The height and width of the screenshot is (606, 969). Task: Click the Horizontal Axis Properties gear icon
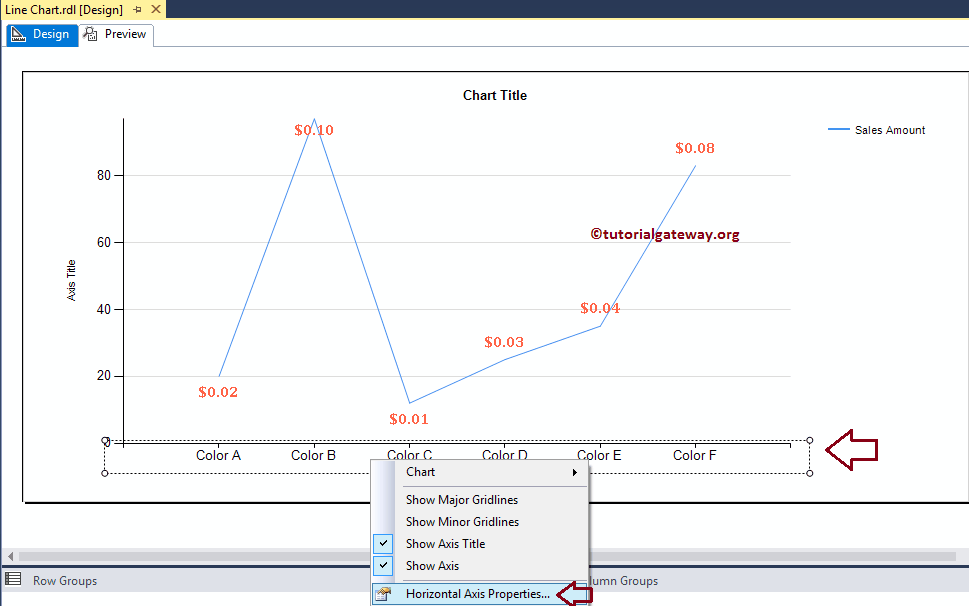point(383,593)
